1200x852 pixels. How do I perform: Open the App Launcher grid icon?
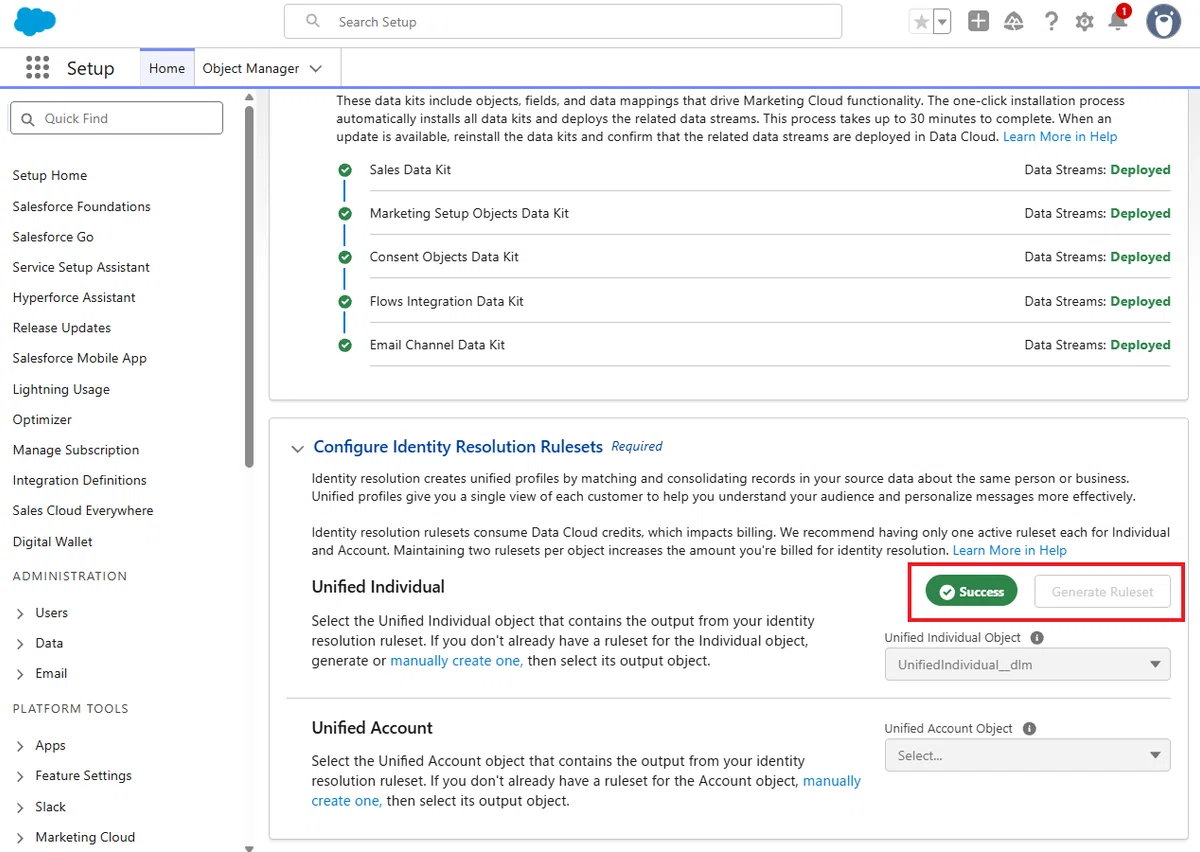[x=37, y=67]
